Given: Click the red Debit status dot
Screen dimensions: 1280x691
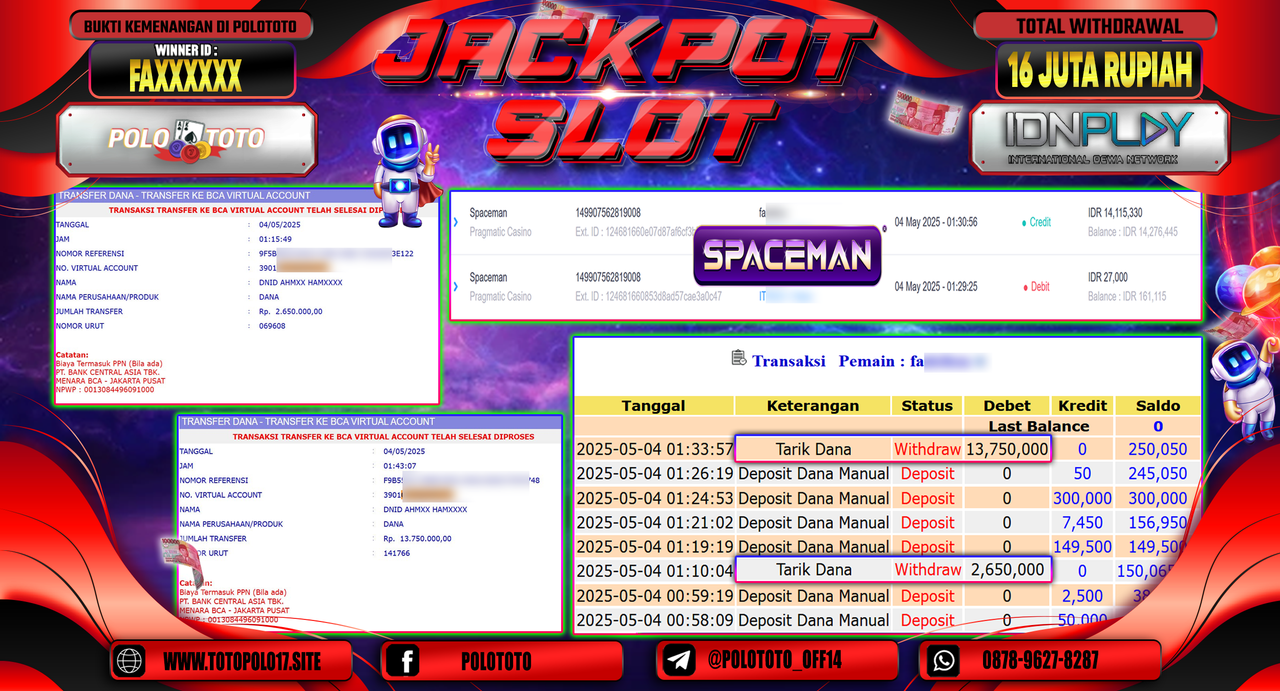Looking at the screenshot, I should click(x=1024, y=287).
